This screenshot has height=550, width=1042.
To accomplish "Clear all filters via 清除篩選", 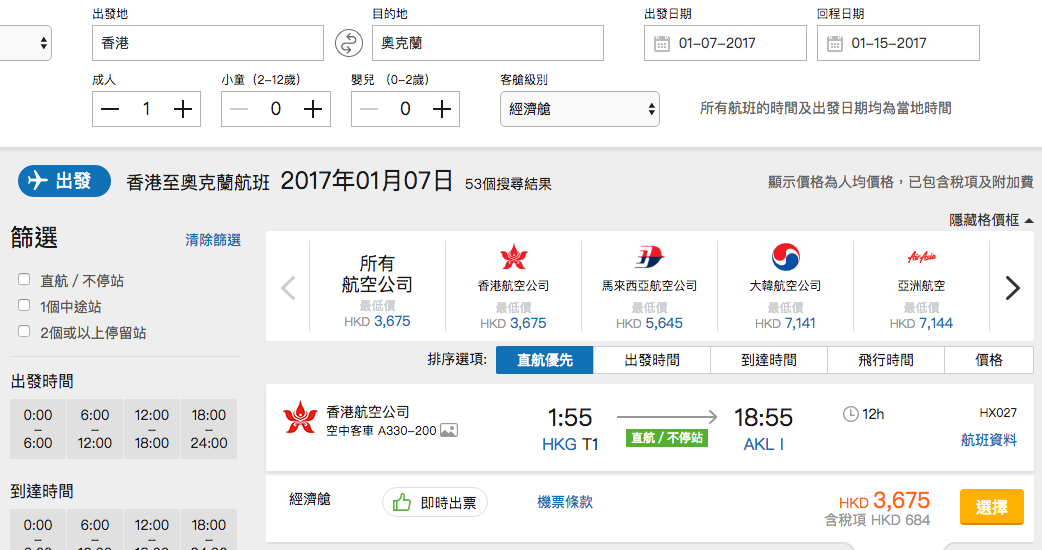I will tap(213, 240).
